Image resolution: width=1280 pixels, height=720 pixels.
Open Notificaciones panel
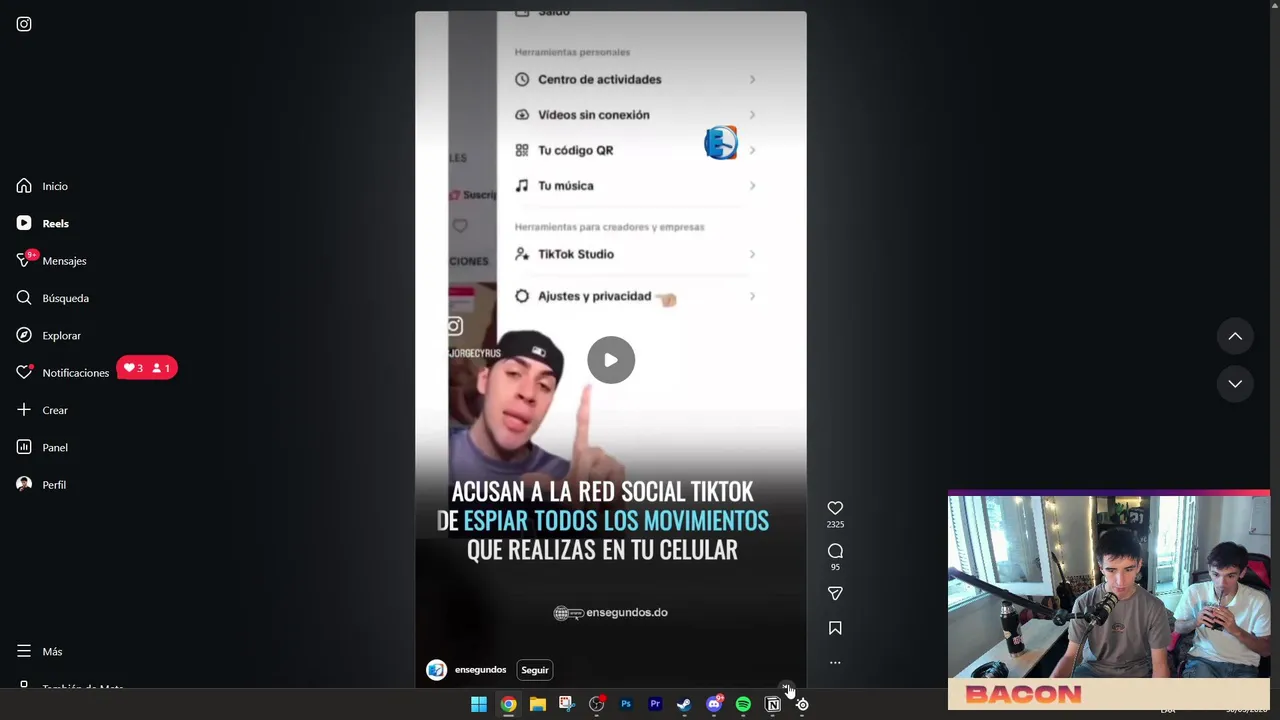(x=62, y=372)
